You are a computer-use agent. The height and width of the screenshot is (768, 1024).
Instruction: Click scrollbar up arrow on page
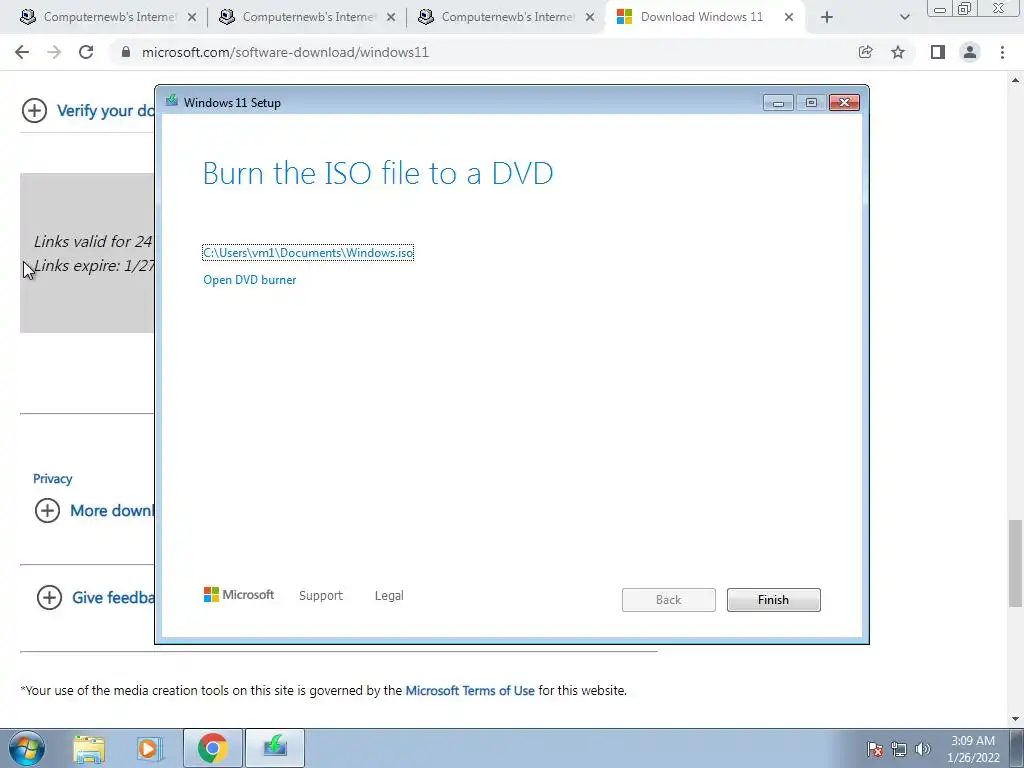point(1015,80)
